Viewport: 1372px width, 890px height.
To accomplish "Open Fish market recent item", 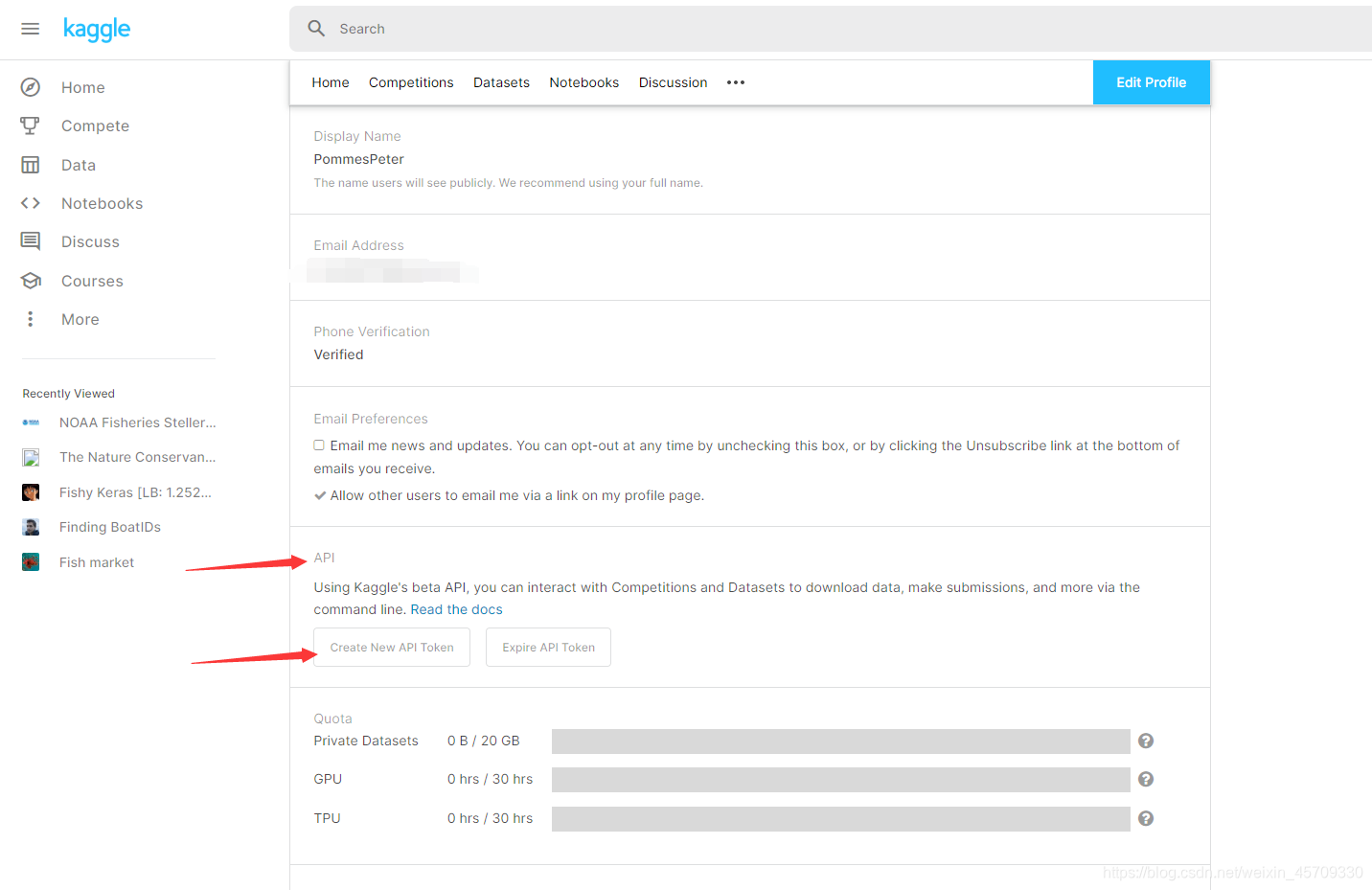I will [x=97, y=562].
